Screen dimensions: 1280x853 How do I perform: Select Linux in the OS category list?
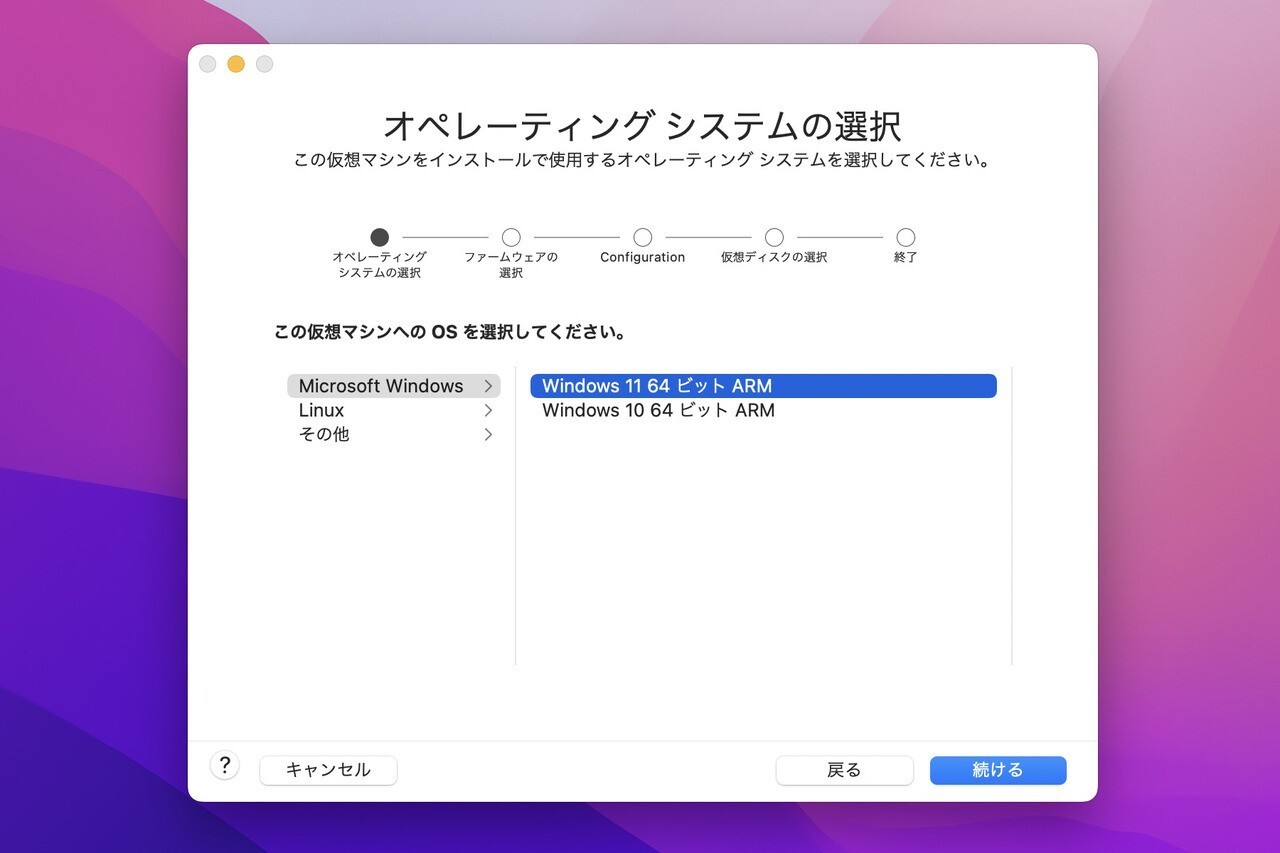pos(393,410)
